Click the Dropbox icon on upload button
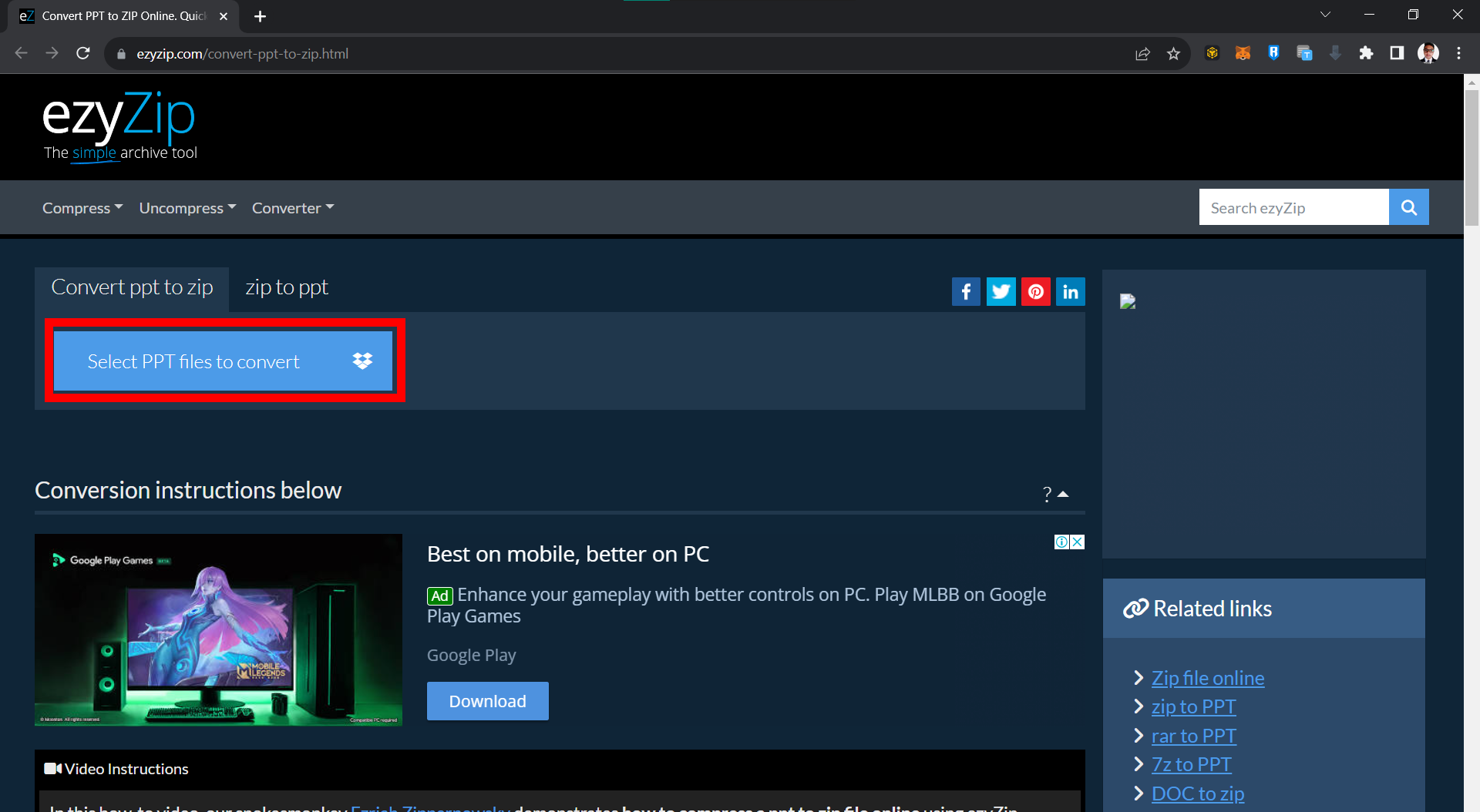Image resolution: width=1480 pixels, height=812 pixels. [x=362, y=361]
